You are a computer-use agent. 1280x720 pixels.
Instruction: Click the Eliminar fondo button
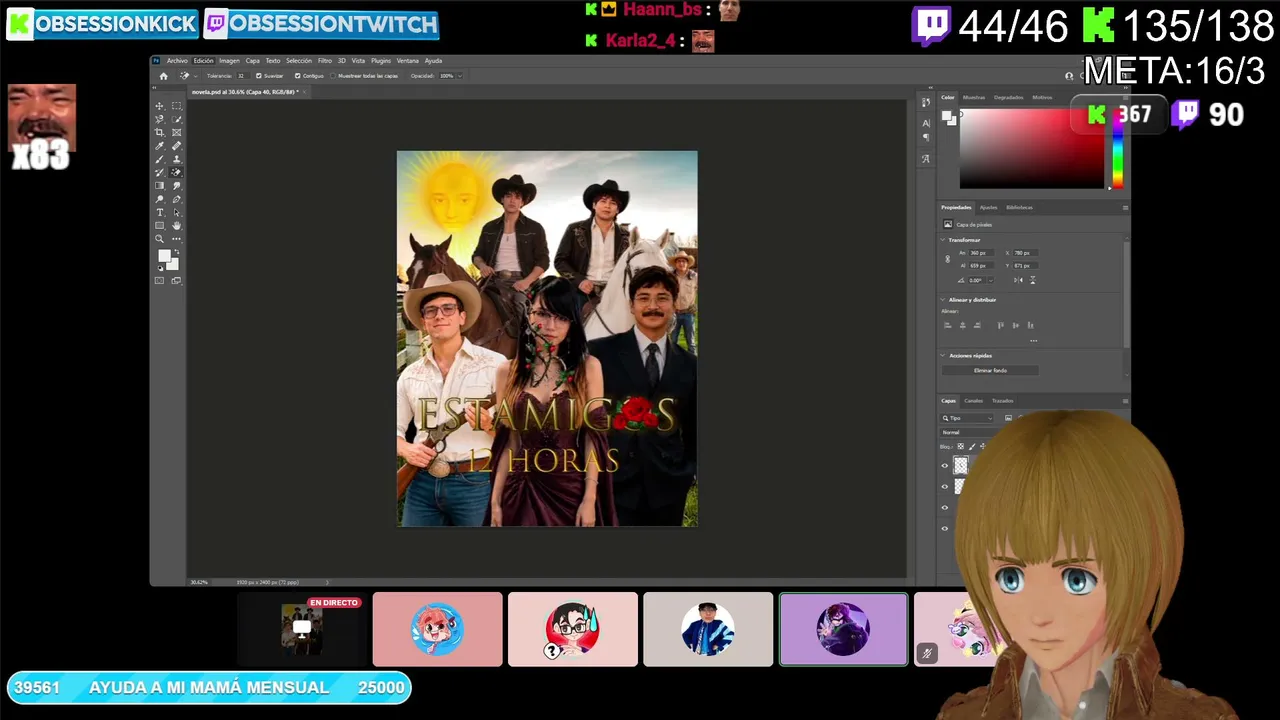coord(990,371)
